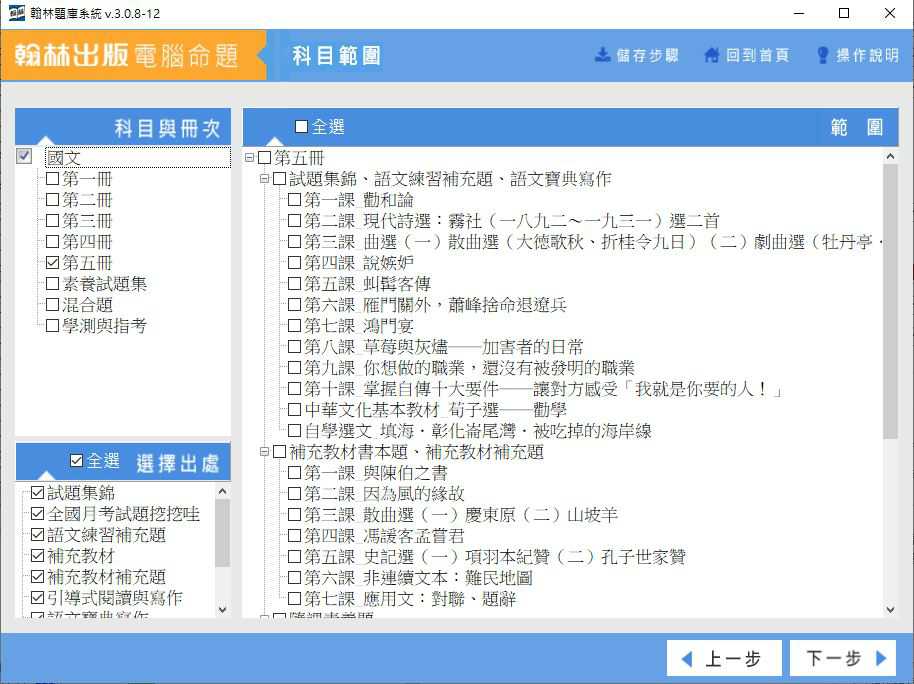Click the left arrow on 上一步
Viewport: 914px width, 684px height.
tap(687, 659)
